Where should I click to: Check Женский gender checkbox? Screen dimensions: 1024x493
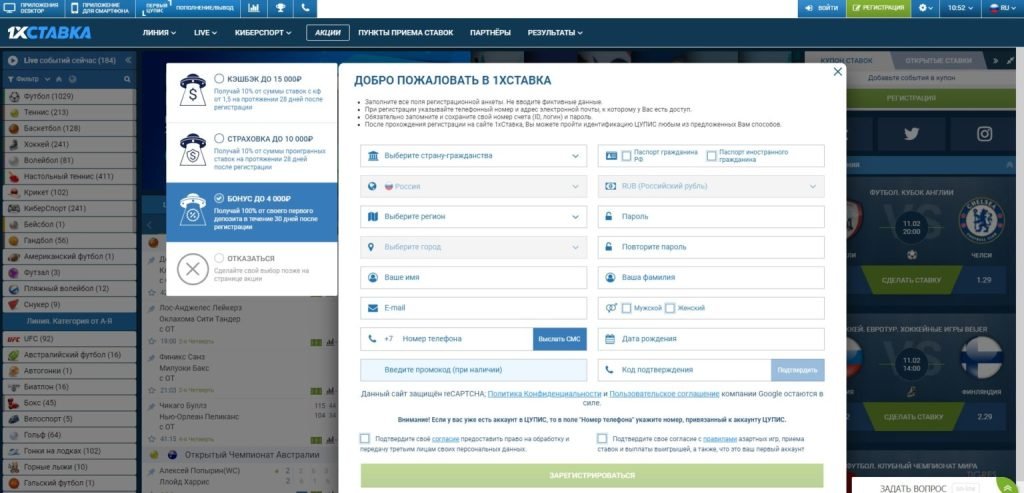pyautogui.click(x=669, y=308)
